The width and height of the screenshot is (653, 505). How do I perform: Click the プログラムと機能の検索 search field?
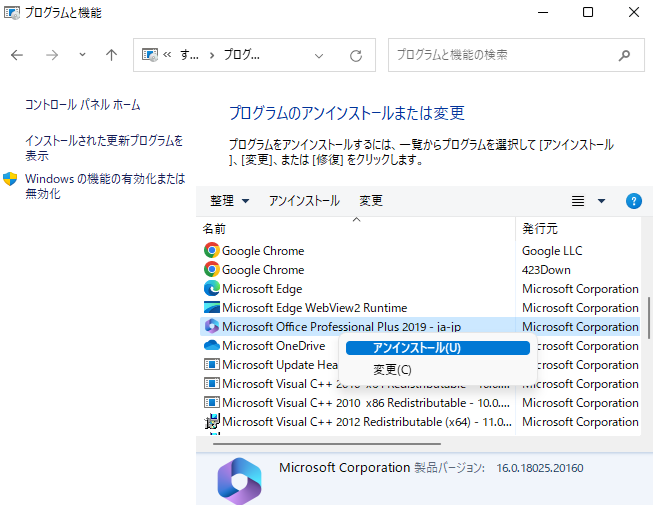coord(500,55)
